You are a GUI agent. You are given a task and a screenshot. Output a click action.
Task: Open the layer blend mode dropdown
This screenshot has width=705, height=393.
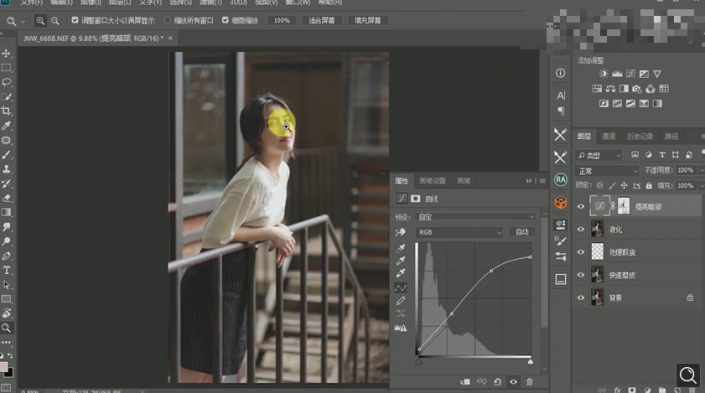click(x=607, y=171)
